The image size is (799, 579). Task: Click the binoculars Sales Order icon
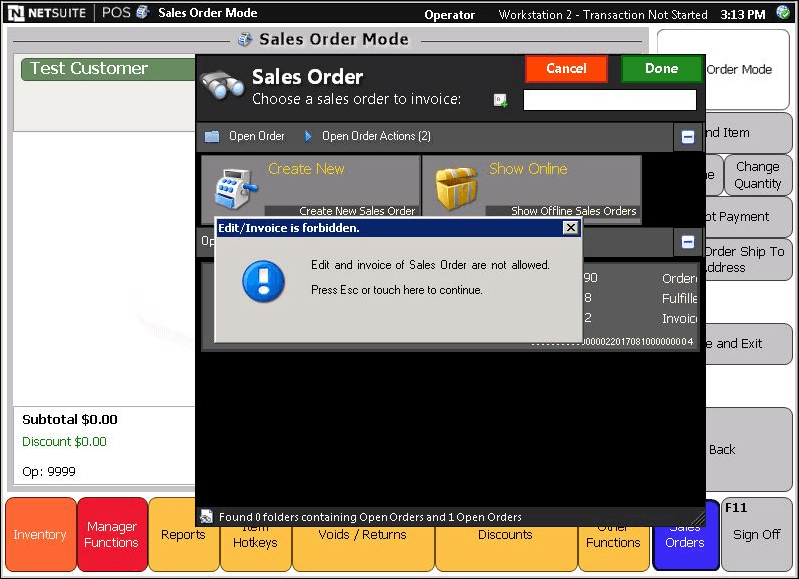click(x=222, y=86)
